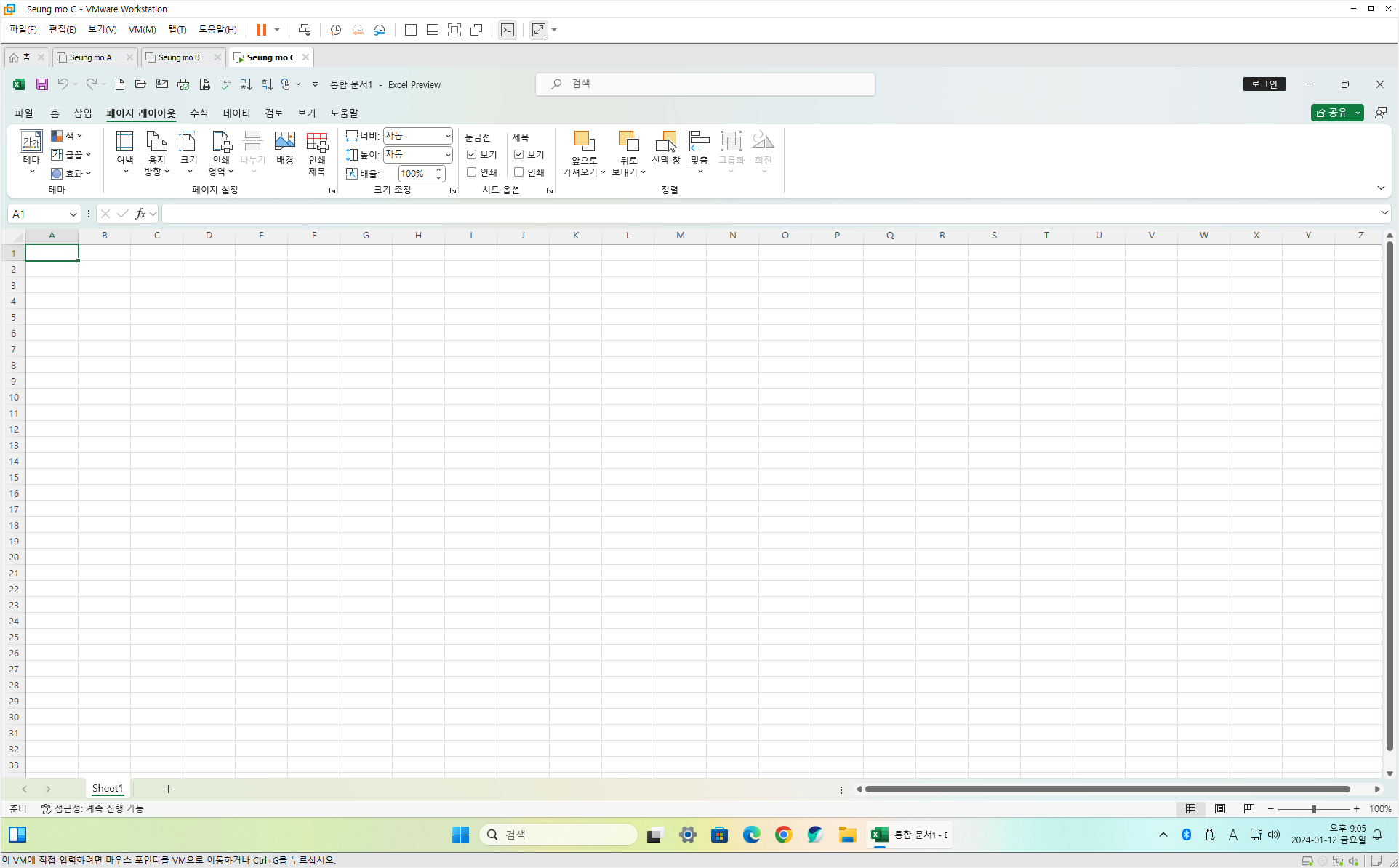1399x868 pixels.
Task: Click the 로그인 (Sign in) button
Action: click(x=1264, y=84)
